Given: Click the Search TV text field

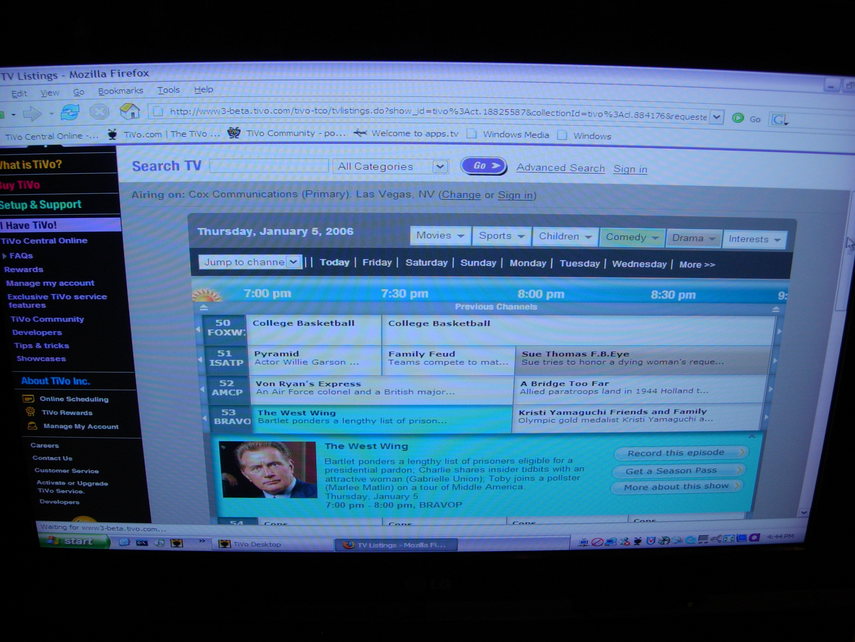Looking at the screenshot, I should (x=269, y=166).
